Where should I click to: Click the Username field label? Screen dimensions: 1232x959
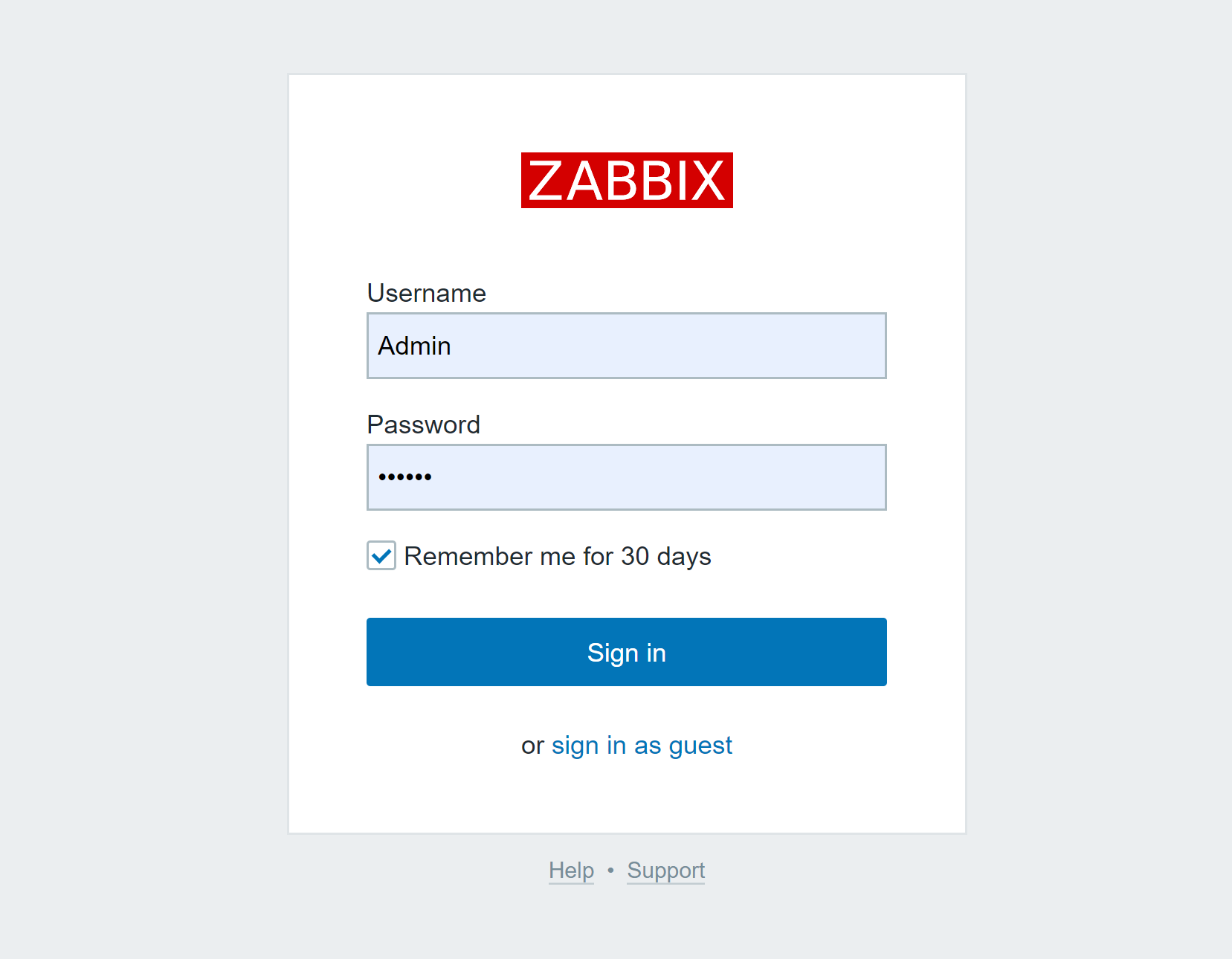pyautogui.click(x=425, y=293)
